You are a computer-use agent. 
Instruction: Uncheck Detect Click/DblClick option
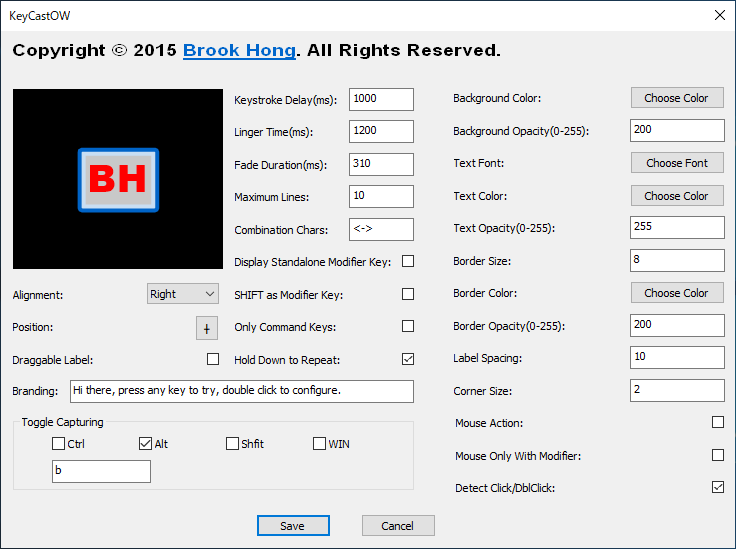[718, 487]
